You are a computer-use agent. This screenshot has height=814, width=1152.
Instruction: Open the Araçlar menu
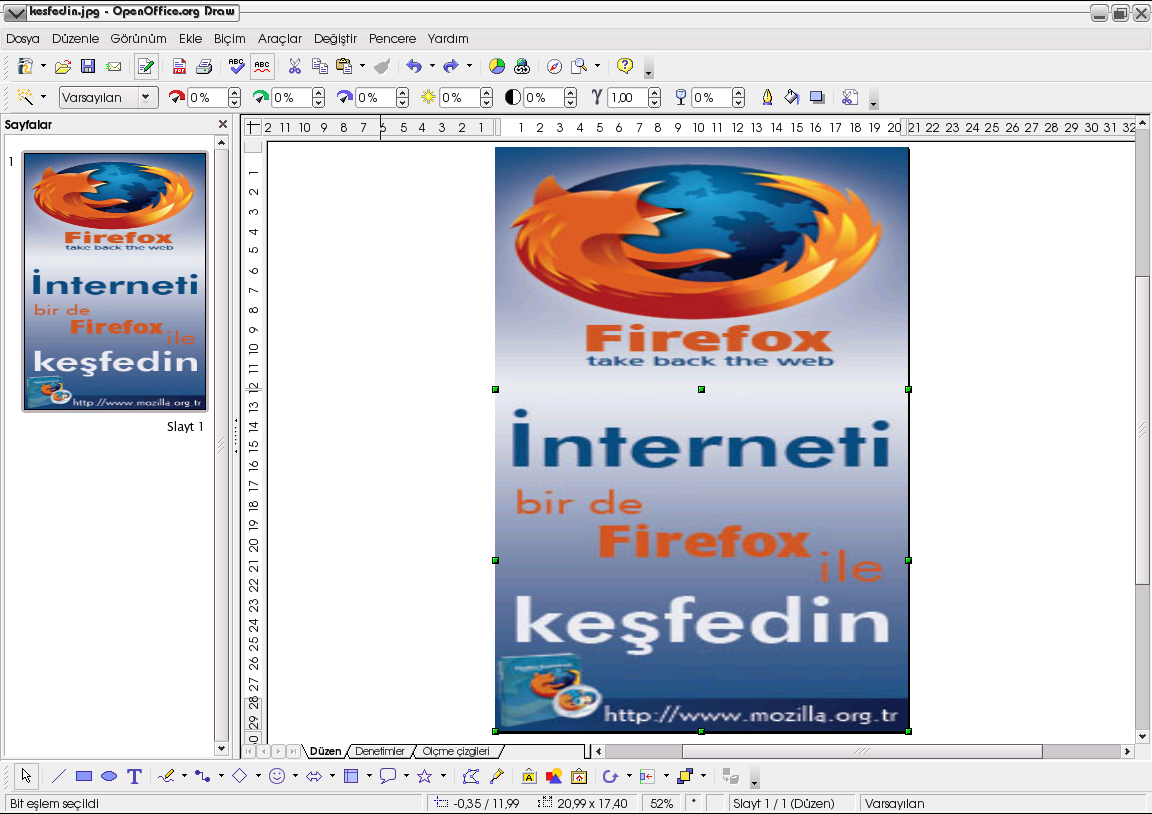[x=280, y=38]
